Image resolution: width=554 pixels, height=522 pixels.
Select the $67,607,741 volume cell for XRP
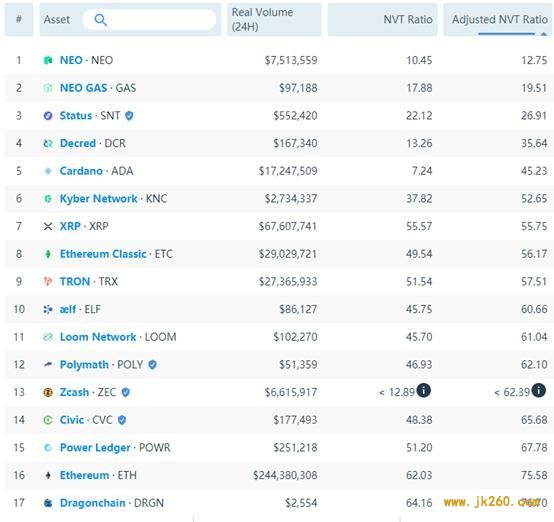pyautogui.click(x=288, y=227)
